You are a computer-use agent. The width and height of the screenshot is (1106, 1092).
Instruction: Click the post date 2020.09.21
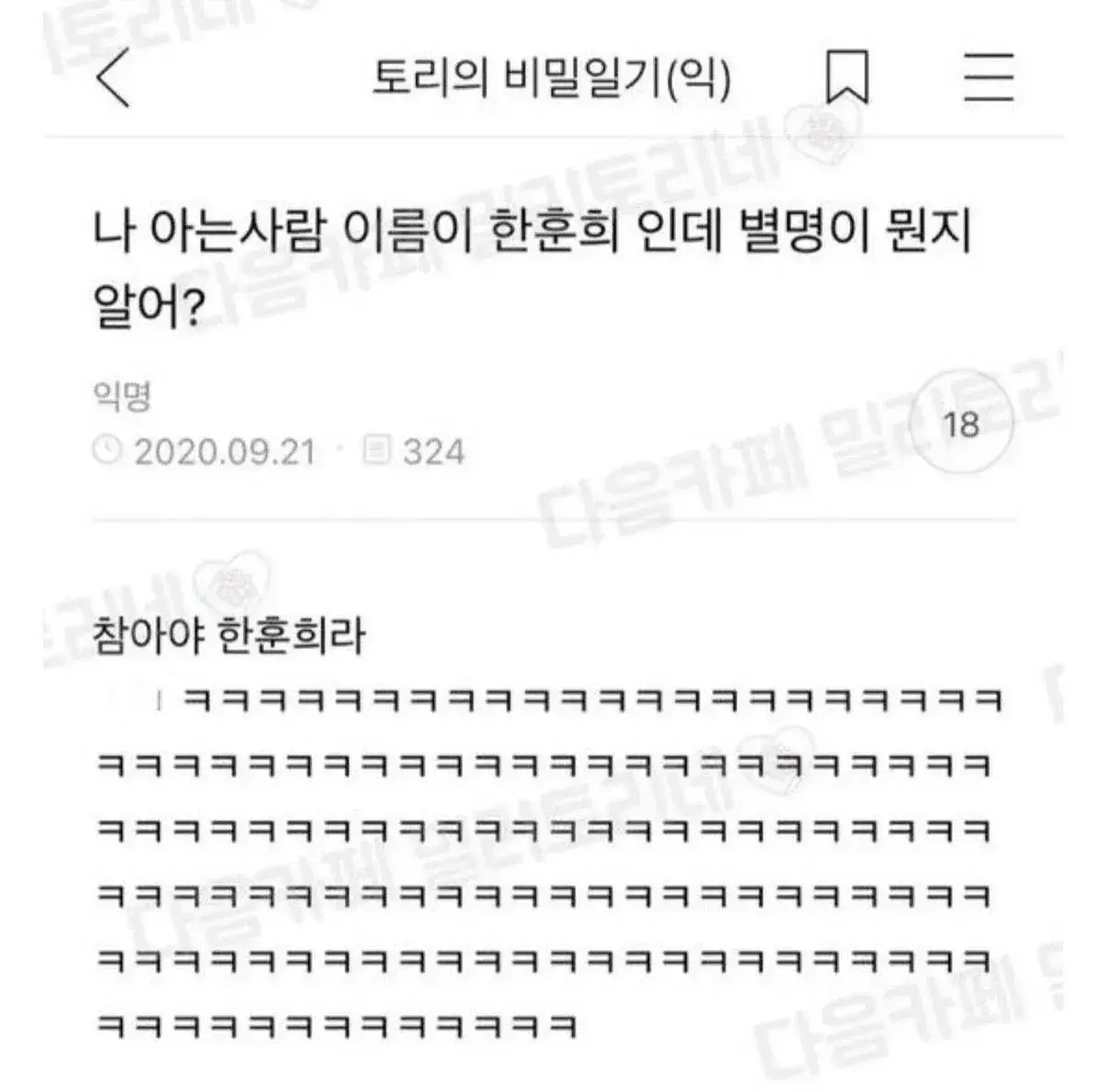point(225,451)
